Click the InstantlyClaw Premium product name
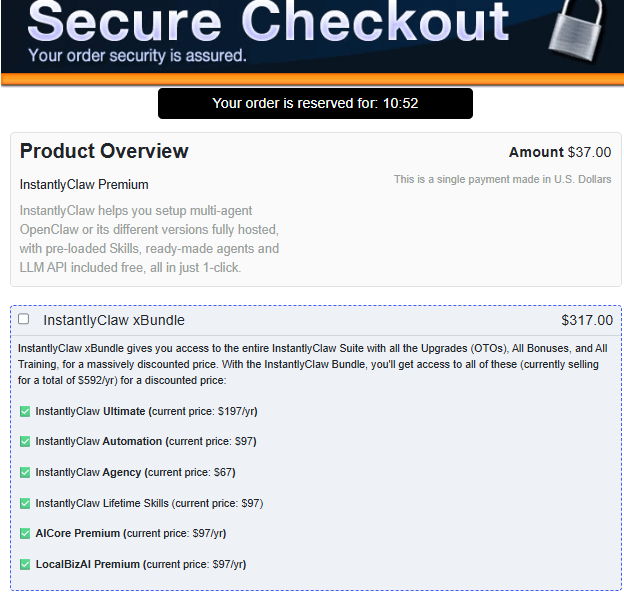 [x=84, y=185]
